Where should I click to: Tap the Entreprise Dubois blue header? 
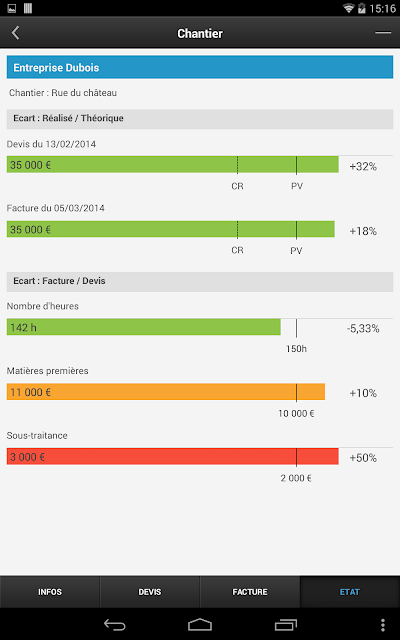[x=200, y=67]
